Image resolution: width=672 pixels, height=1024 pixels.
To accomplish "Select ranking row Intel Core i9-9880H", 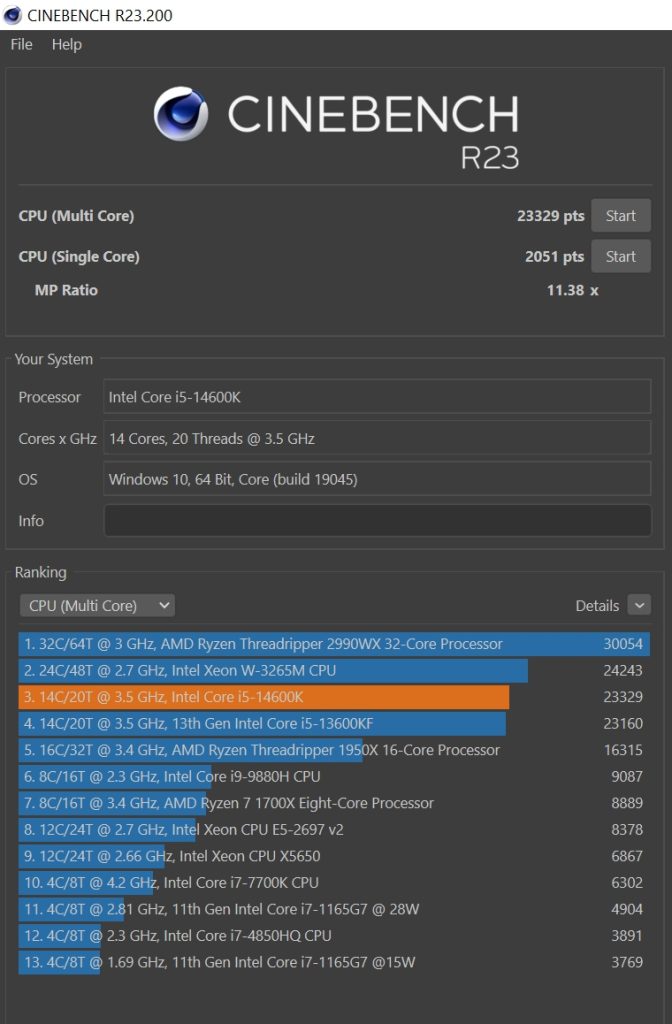I will click(334, 776).
